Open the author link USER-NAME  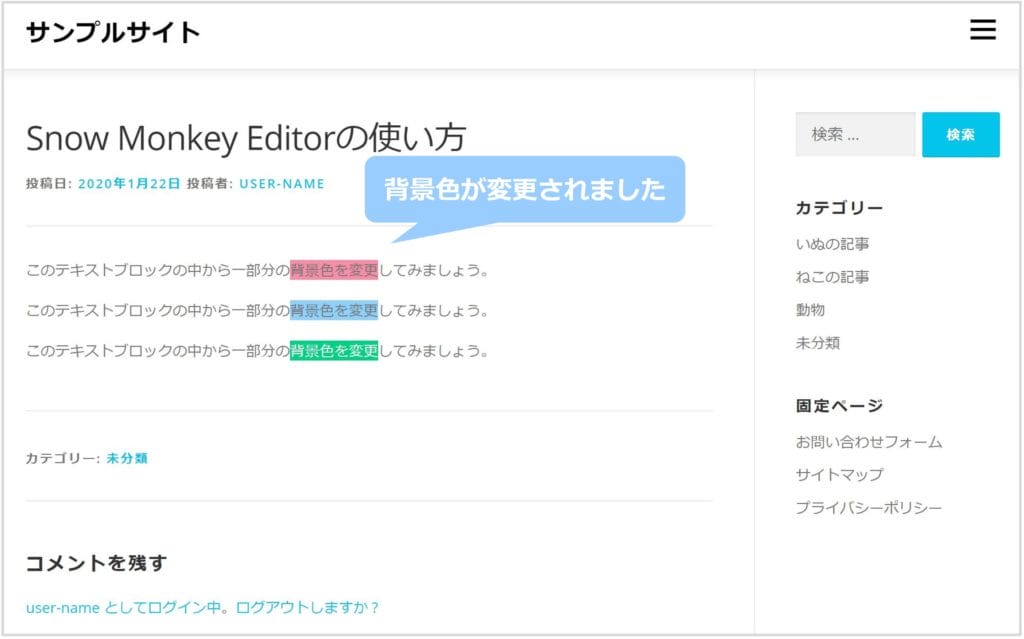pyautogui.click(x=281, y=184)
